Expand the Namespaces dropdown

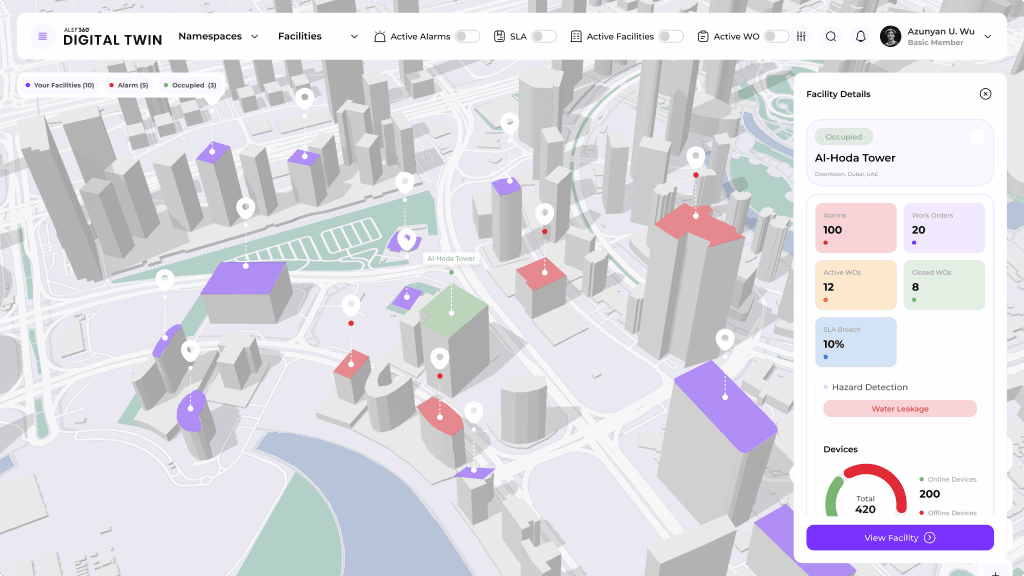[x=218, y=37]
